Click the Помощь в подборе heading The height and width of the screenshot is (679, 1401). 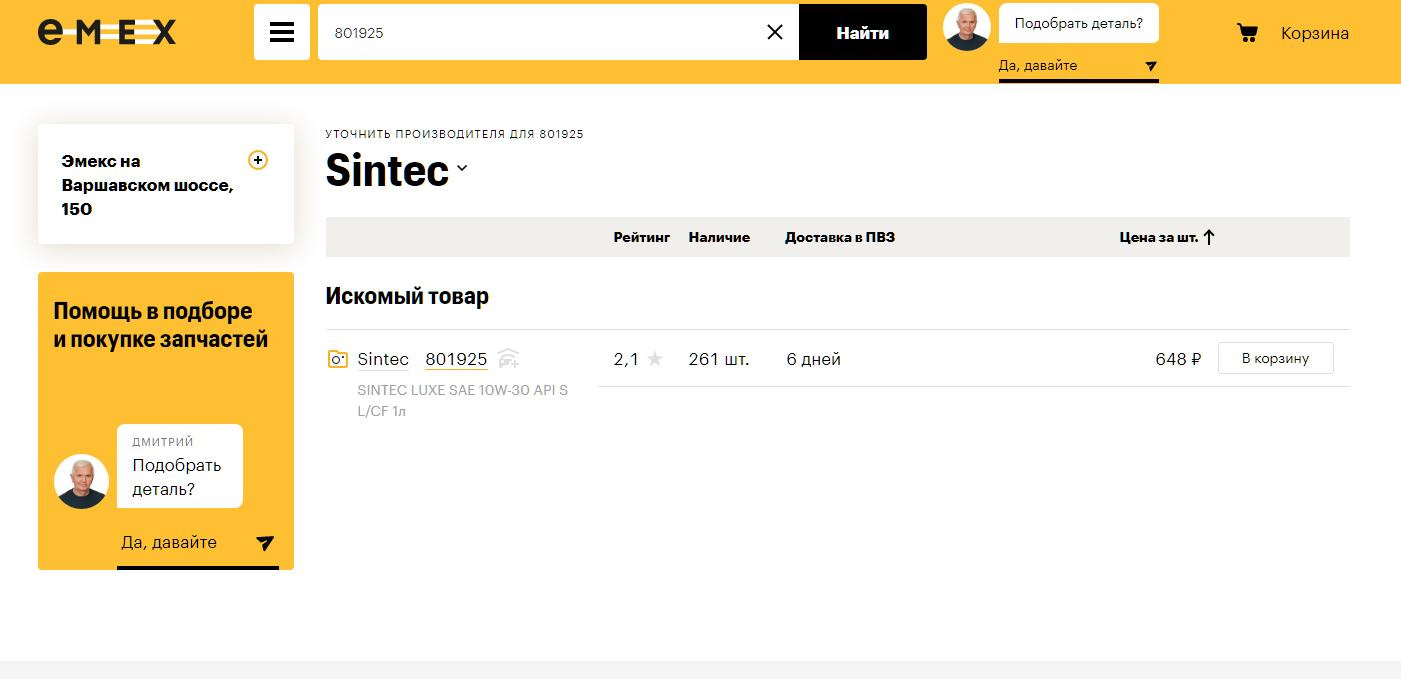(161, 325)
